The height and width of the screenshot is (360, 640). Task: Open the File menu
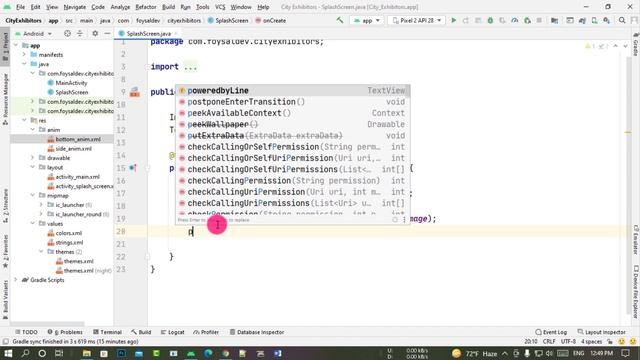(x=20, y=7)
